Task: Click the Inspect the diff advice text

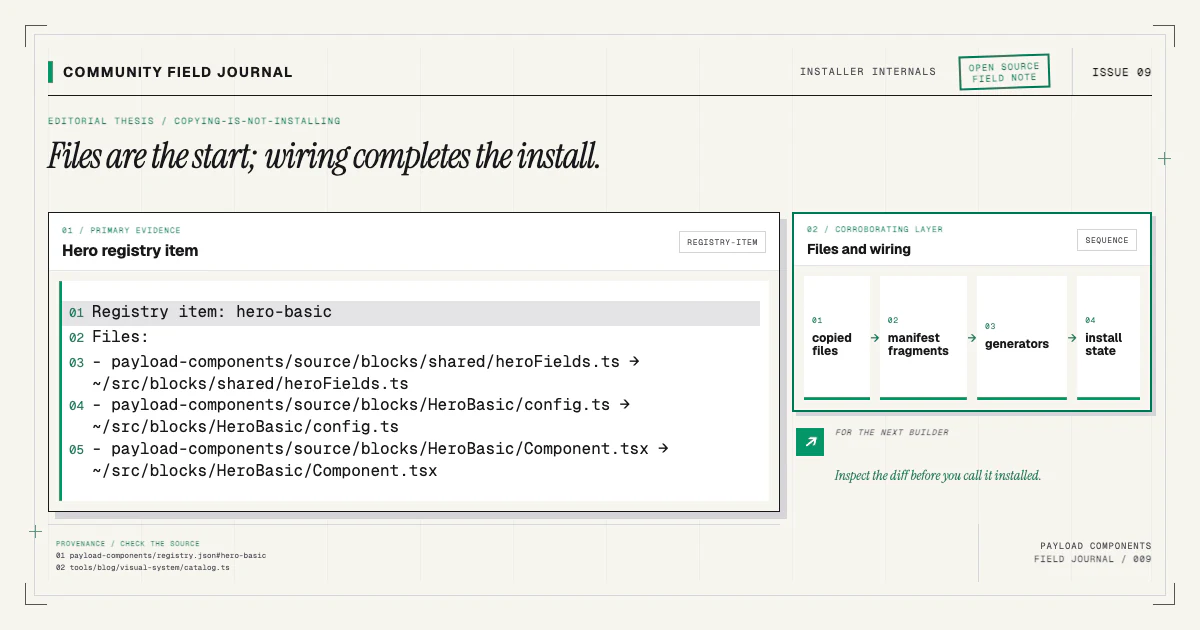Action: pos(938,476)
